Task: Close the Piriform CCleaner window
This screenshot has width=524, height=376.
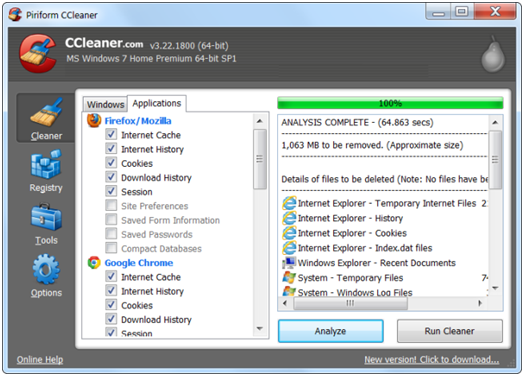Action: click(495, 12)
